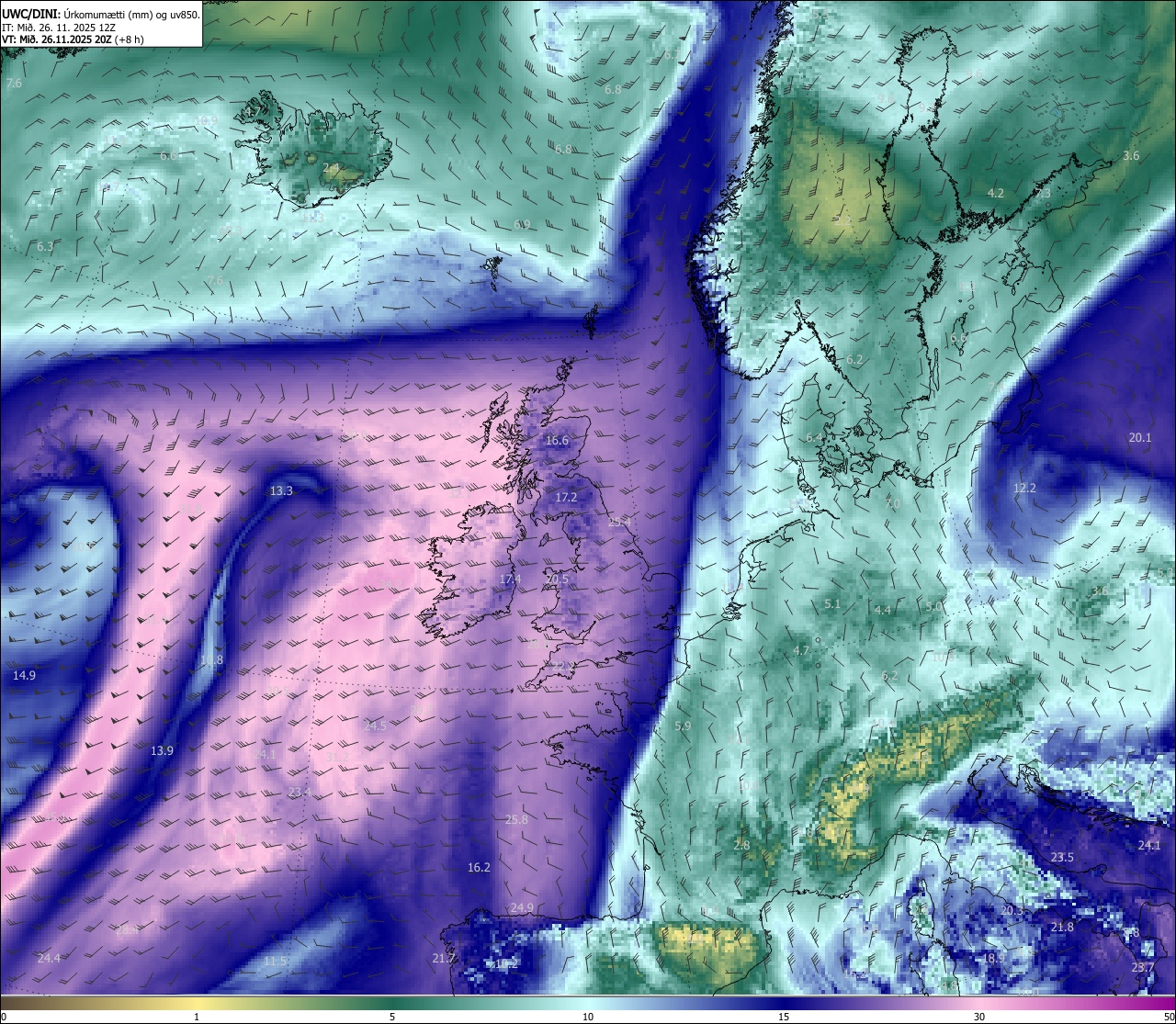This screenshot has width=1176, height=1024.
Task: Click the 6.4 value over Denmark
Action: coord(814,437)
